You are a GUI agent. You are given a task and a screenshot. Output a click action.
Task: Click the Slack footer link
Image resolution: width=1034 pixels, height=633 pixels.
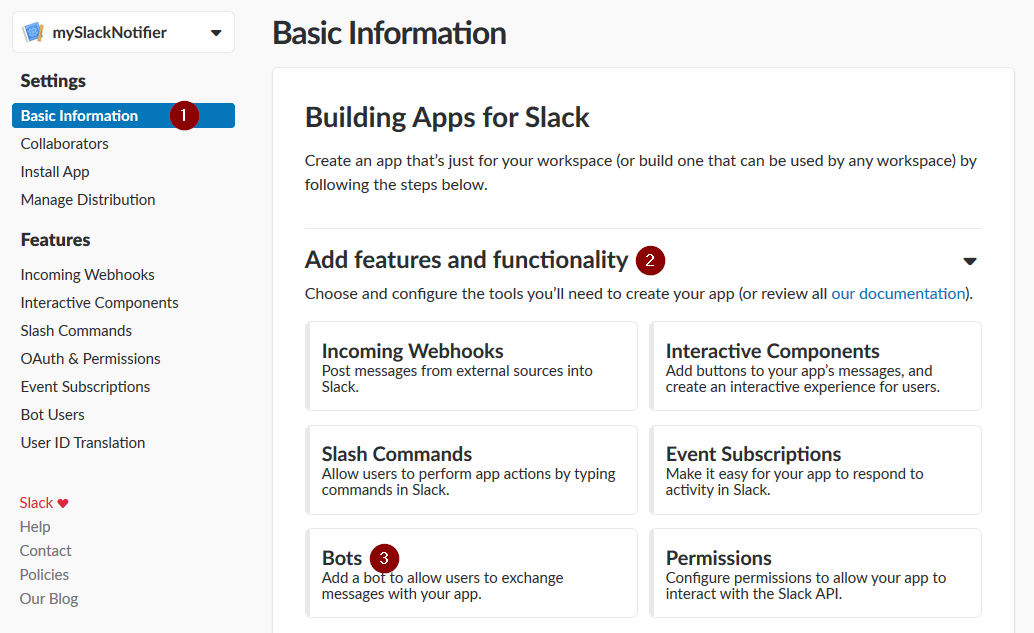[x=36, y=503]
